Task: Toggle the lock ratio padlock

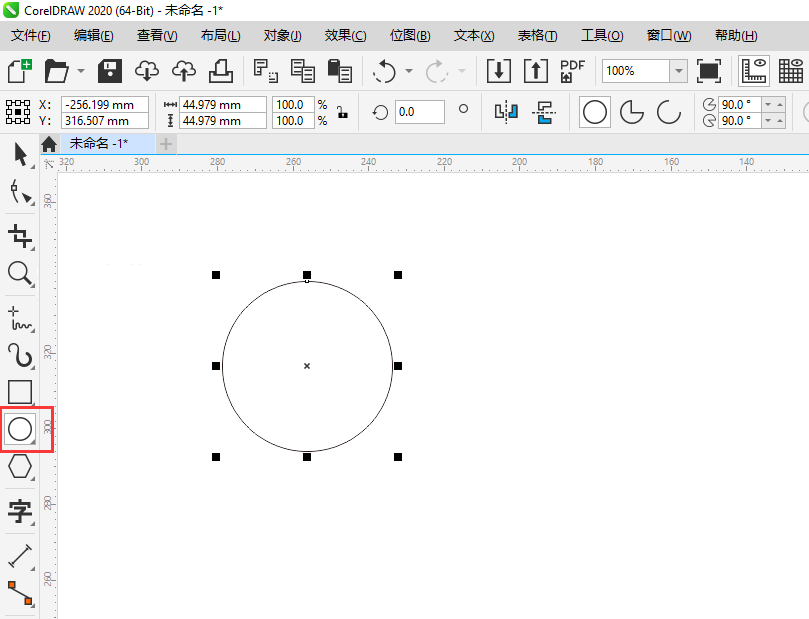Action: click(x=343, y=113)
